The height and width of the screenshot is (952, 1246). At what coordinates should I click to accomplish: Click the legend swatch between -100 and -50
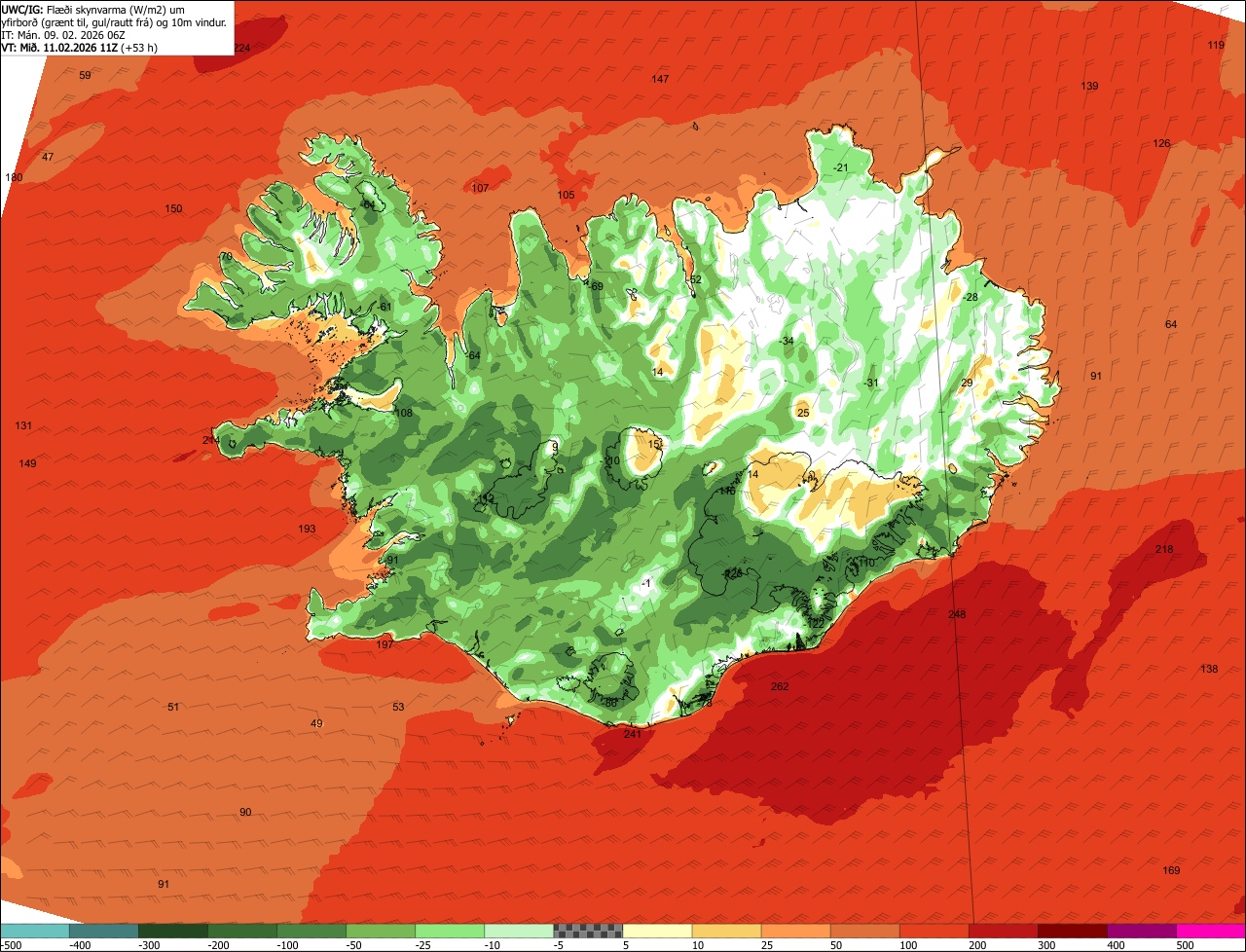pos(311,931)
